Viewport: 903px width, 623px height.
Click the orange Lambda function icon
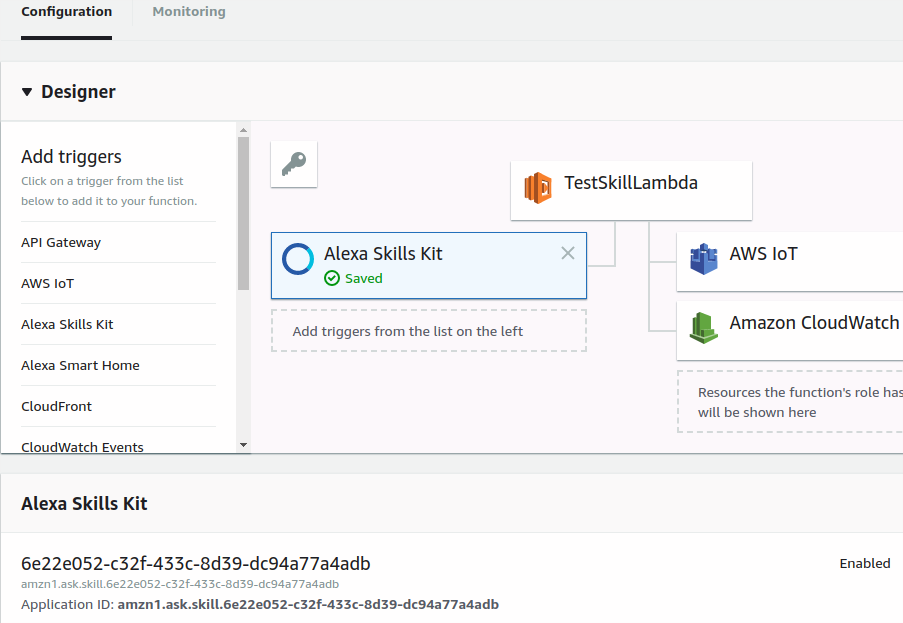[538, 187]
